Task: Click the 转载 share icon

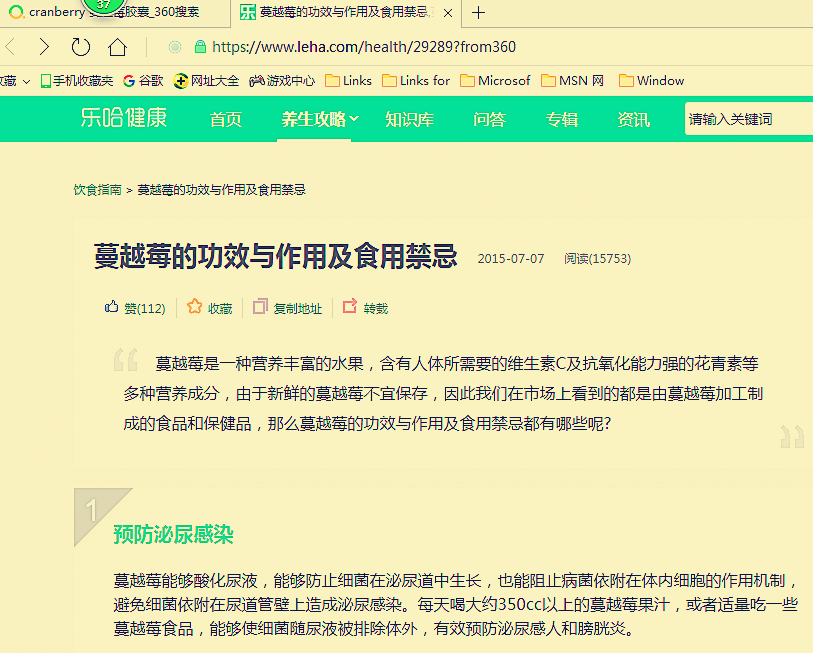Action: click(x=350, y=307)
